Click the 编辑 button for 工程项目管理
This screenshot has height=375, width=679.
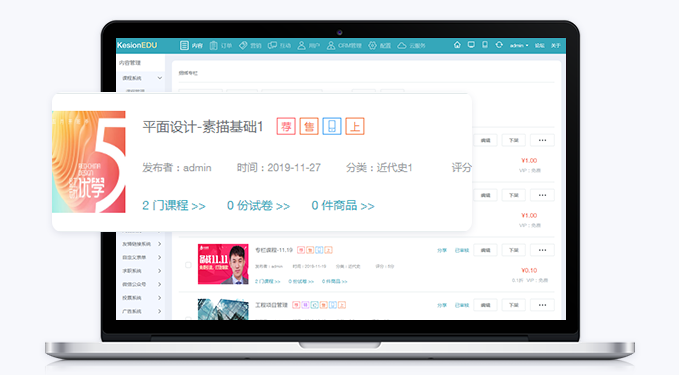(485, 305)
